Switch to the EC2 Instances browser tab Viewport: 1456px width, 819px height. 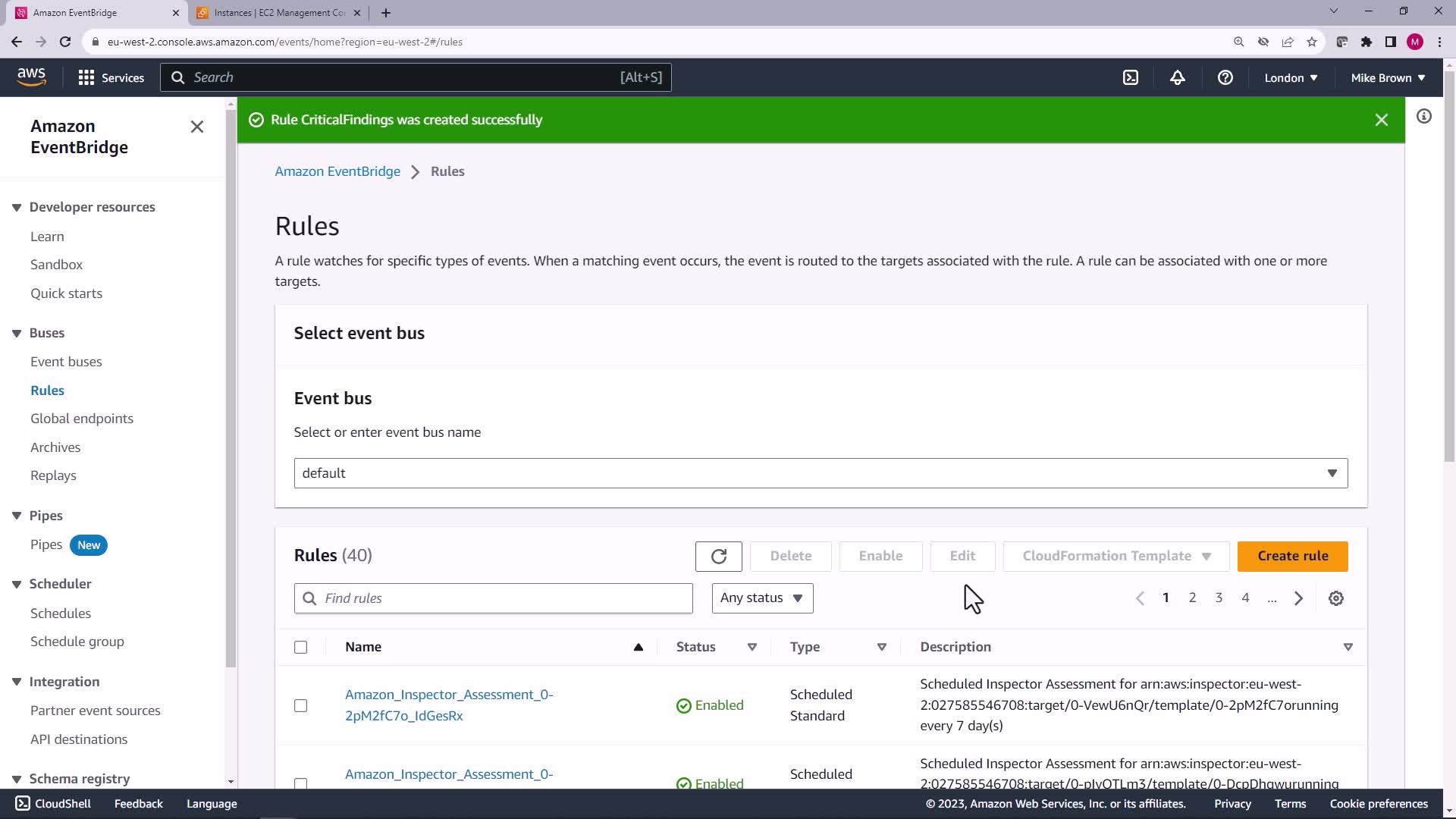(x=278, y=13)
